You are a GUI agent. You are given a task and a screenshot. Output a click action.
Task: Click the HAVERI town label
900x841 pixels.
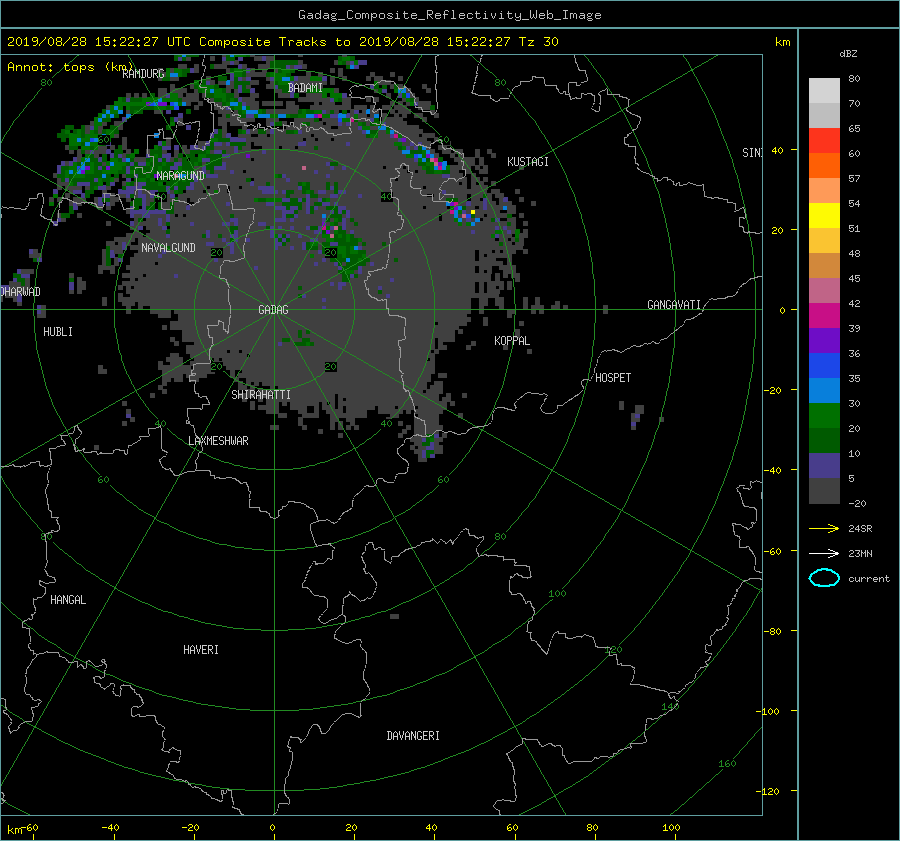click(x=201, y=650)
